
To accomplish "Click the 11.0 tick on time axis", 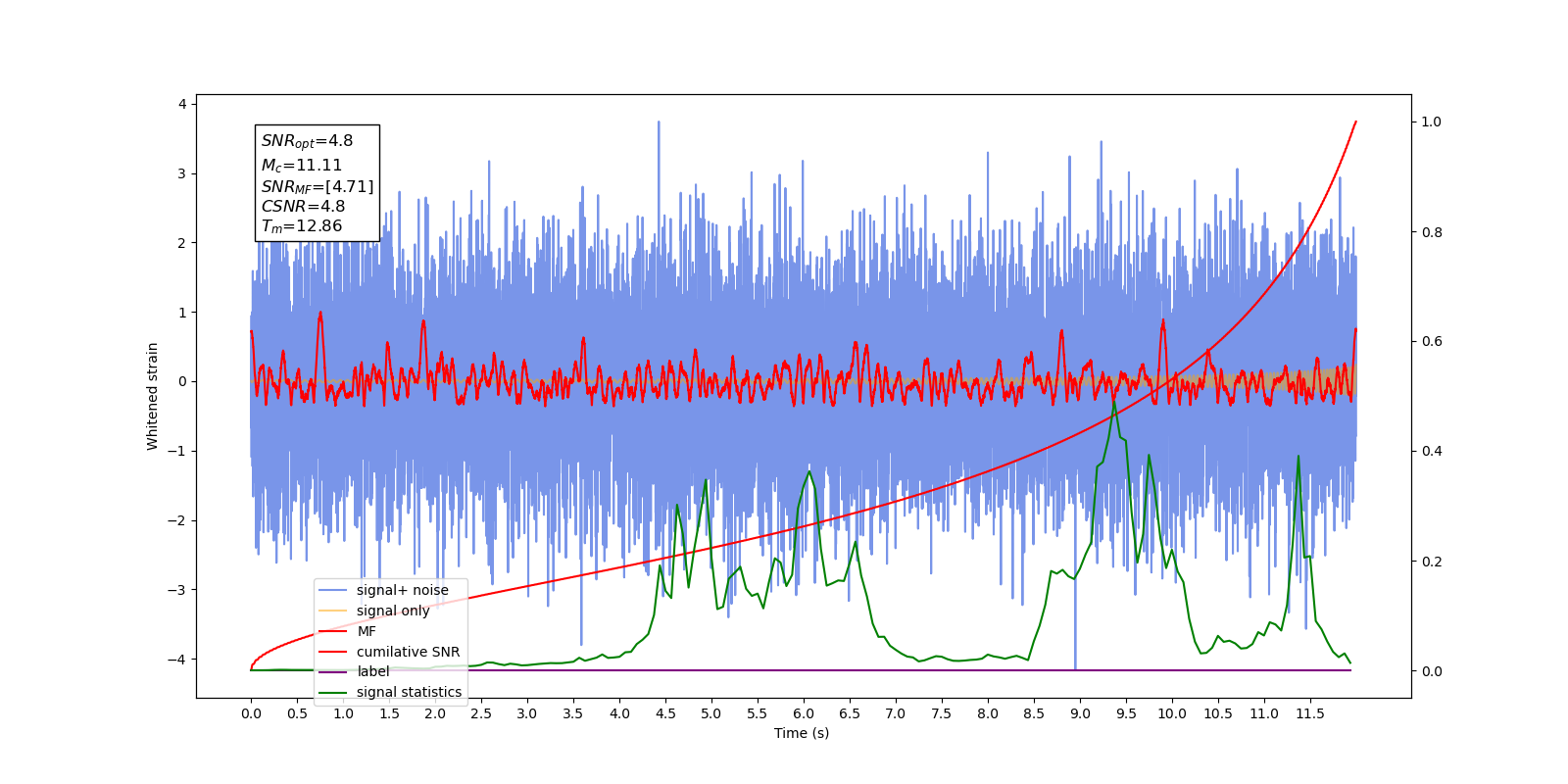I will click(x=1264, y=713).
